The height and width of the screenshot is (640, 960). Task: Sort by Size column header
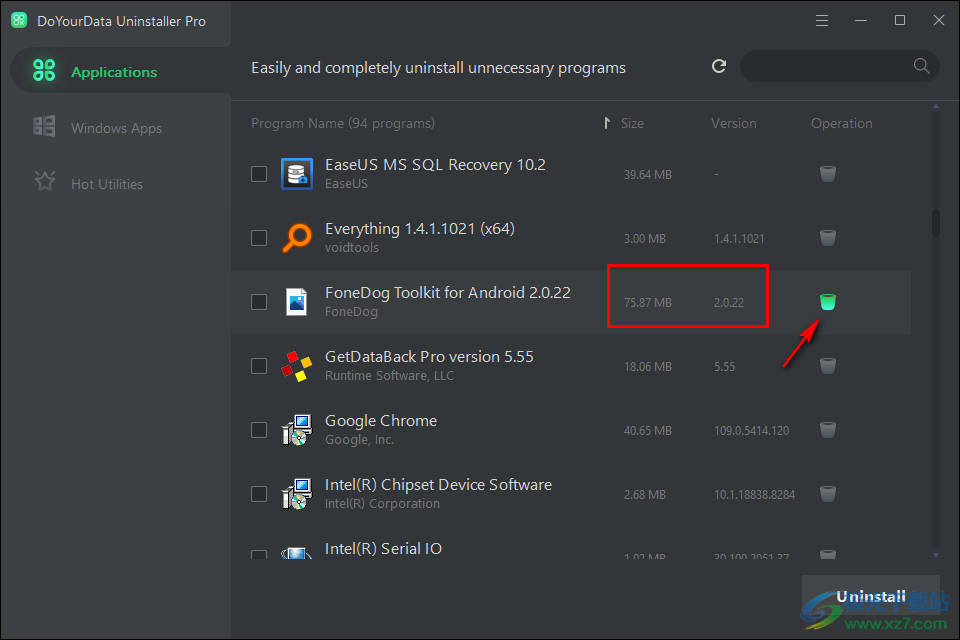click(x=632, y=123)
